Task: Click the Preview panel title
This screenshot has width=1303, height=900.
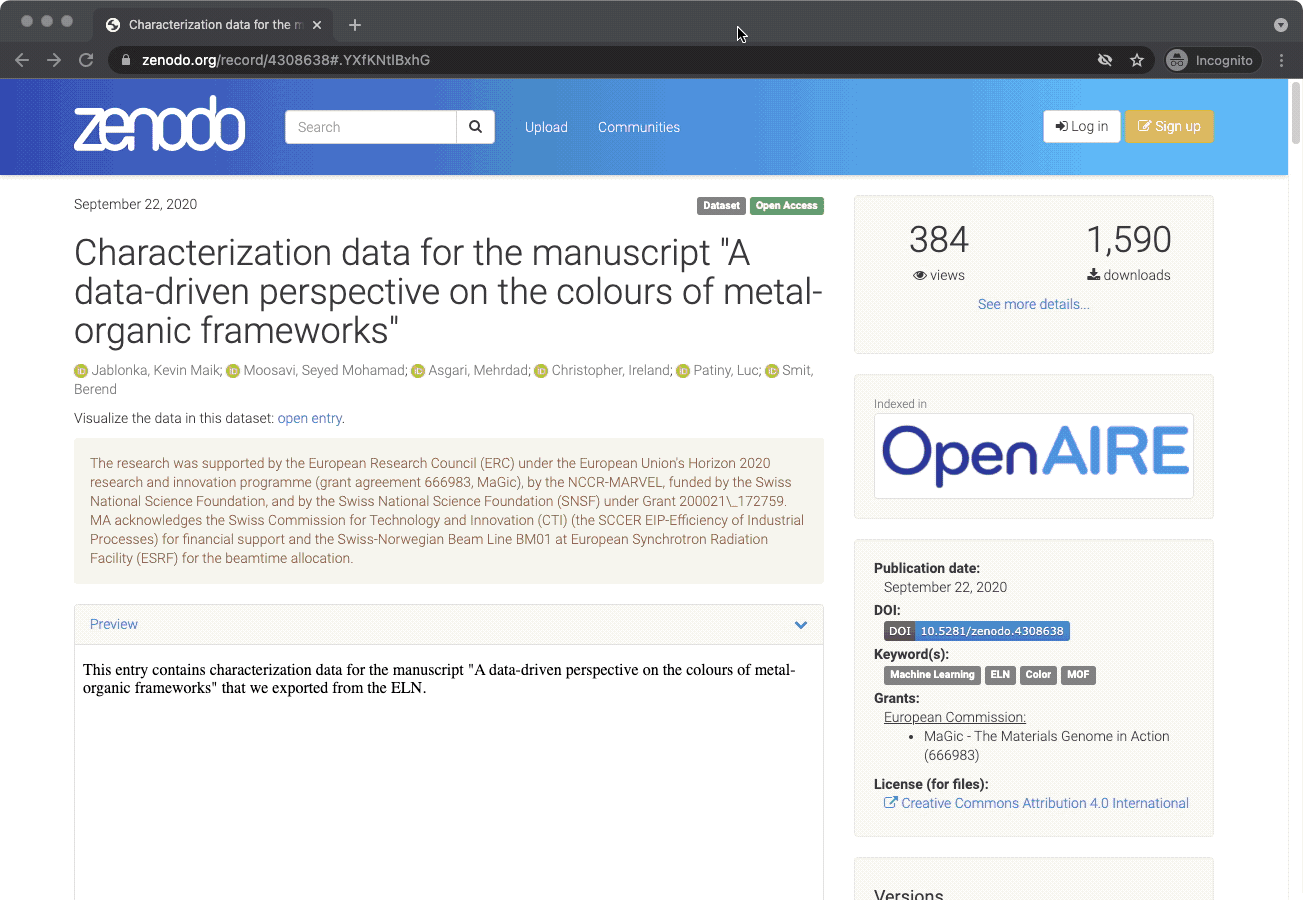Action: coord(114,624)
